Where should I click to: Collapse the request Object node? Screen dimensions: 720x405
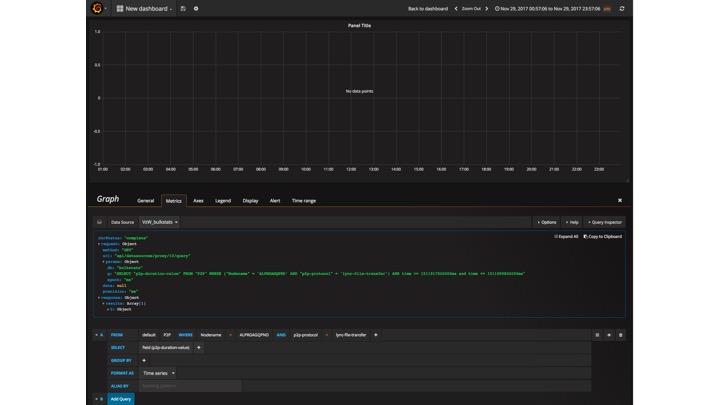(99, 244)
